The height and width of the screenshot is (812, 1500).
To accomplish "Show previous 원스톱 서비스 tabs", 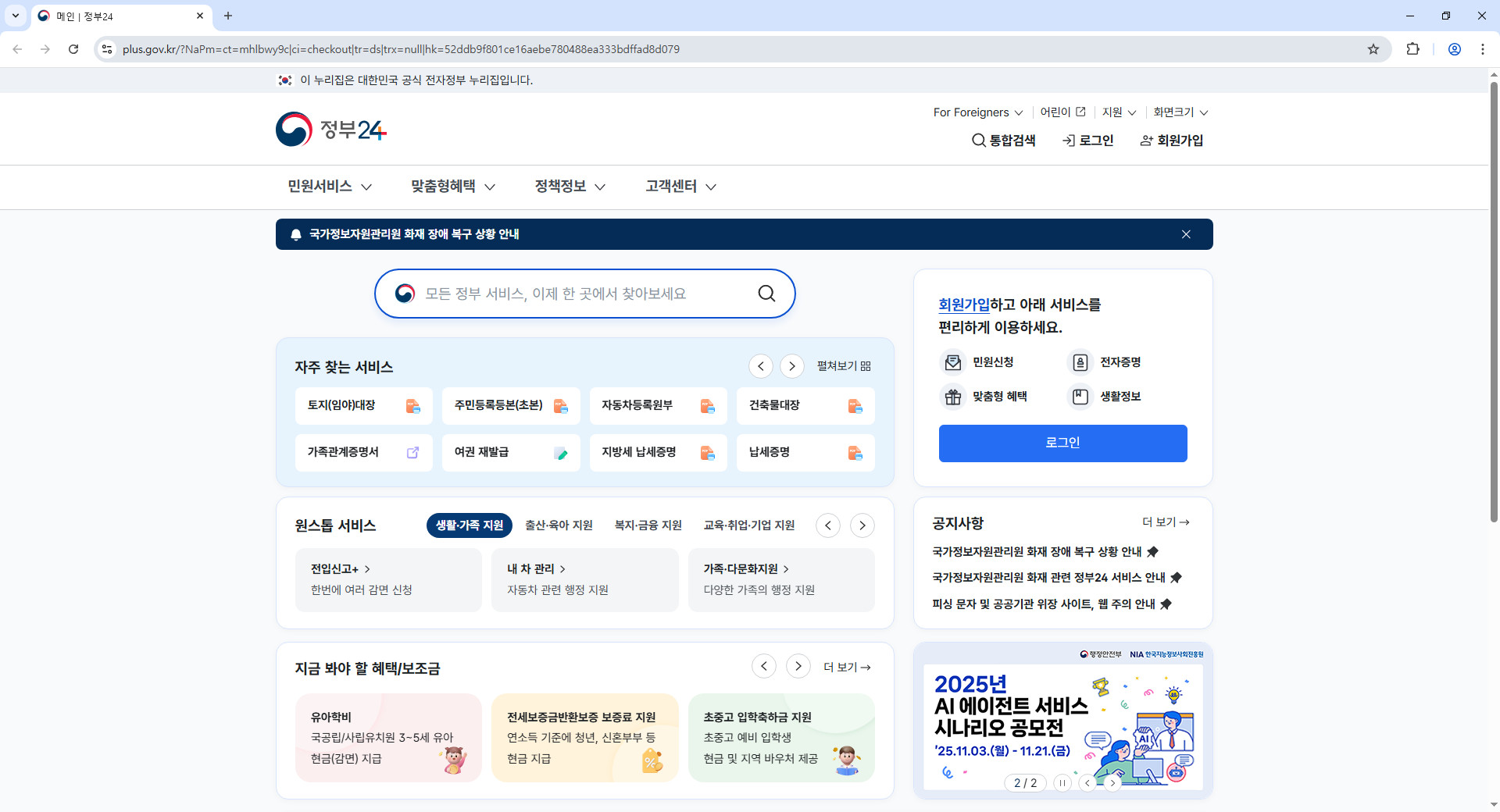I will coord(828,525).
